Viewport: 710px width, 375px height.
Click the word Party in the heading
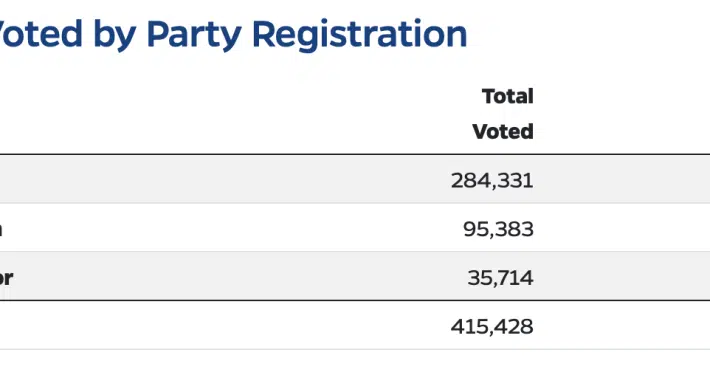(194, 35)
